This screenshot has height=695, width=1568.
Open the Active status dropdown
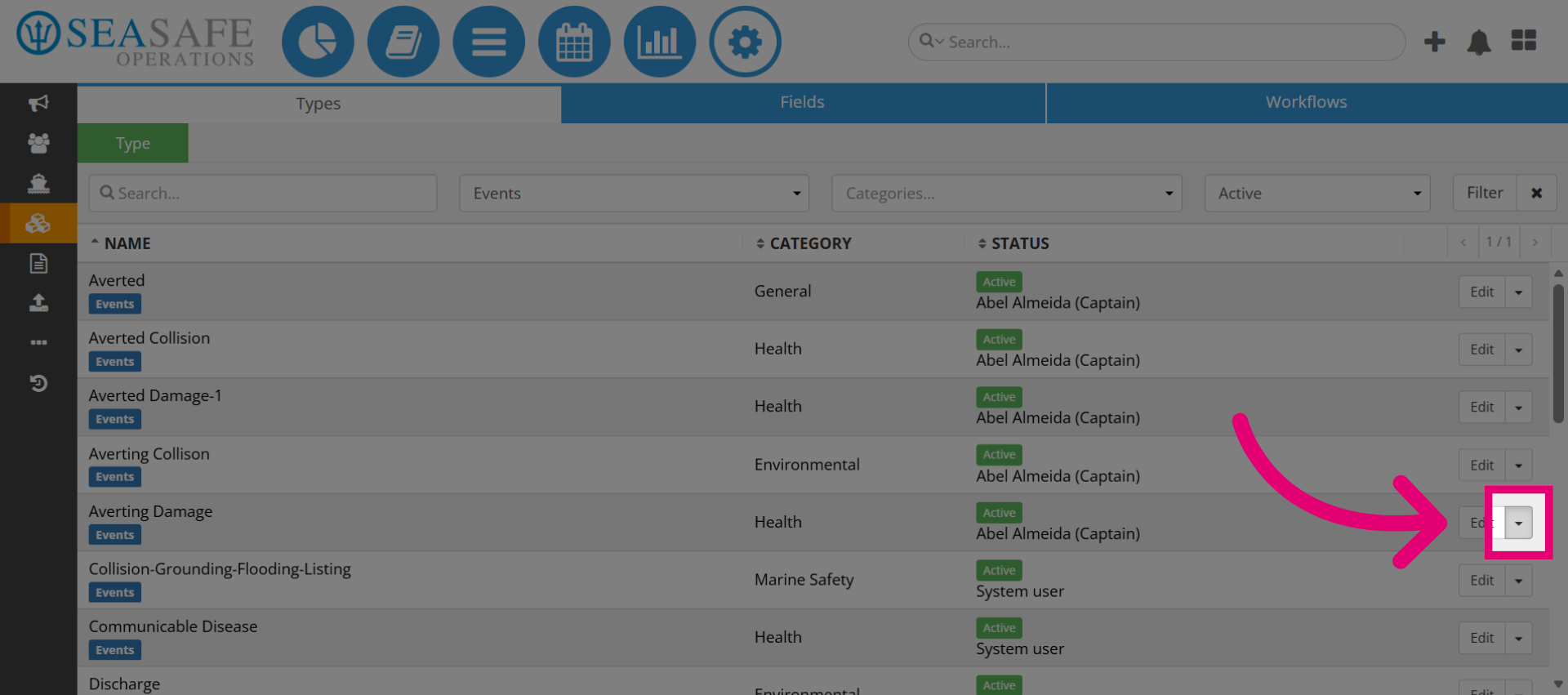pos(1317,193)
